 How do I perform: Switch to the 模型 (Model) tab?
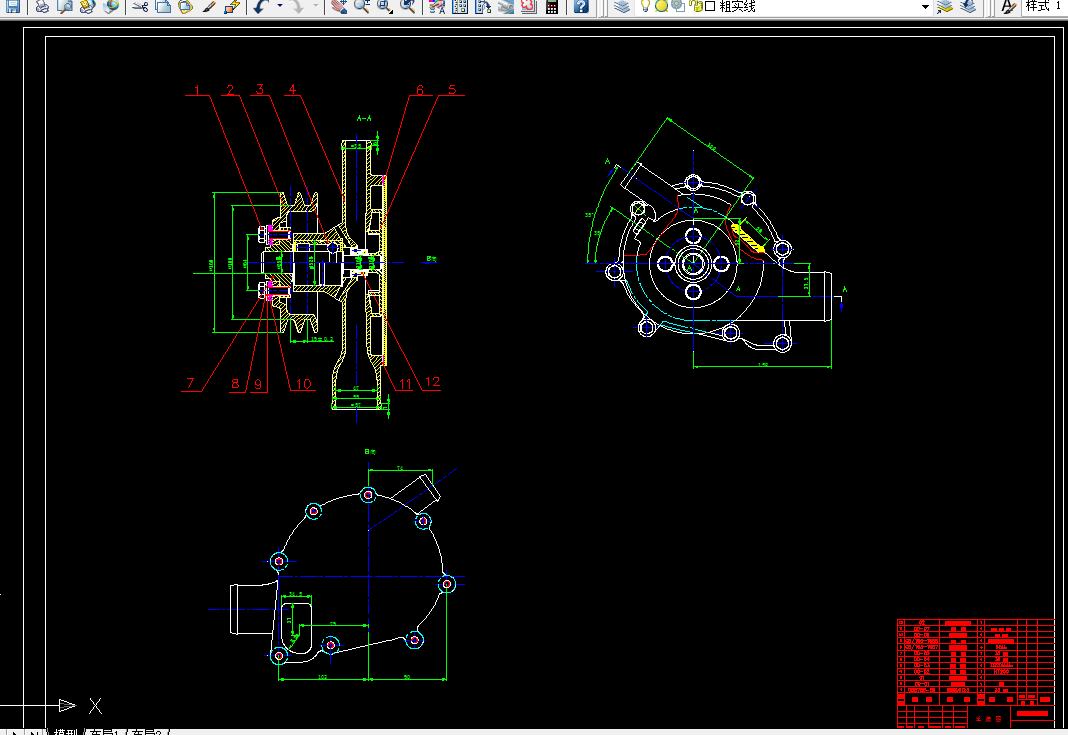coord(66,731)
